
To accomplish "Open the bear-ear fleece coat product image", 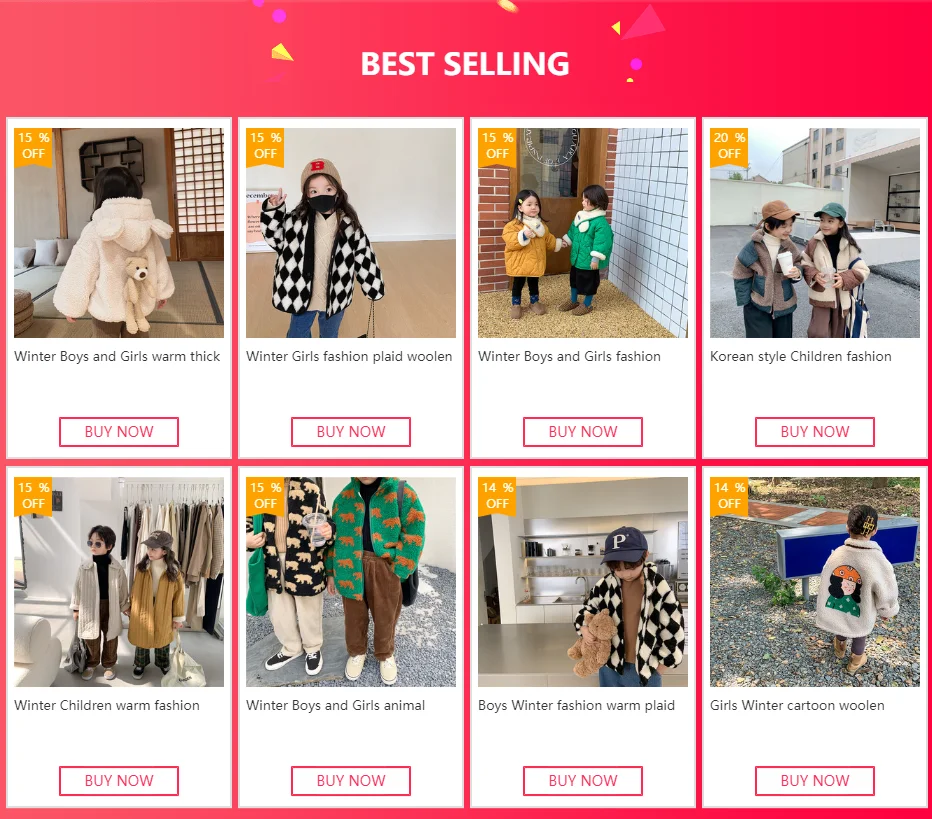I will click(x=119, y=233).
